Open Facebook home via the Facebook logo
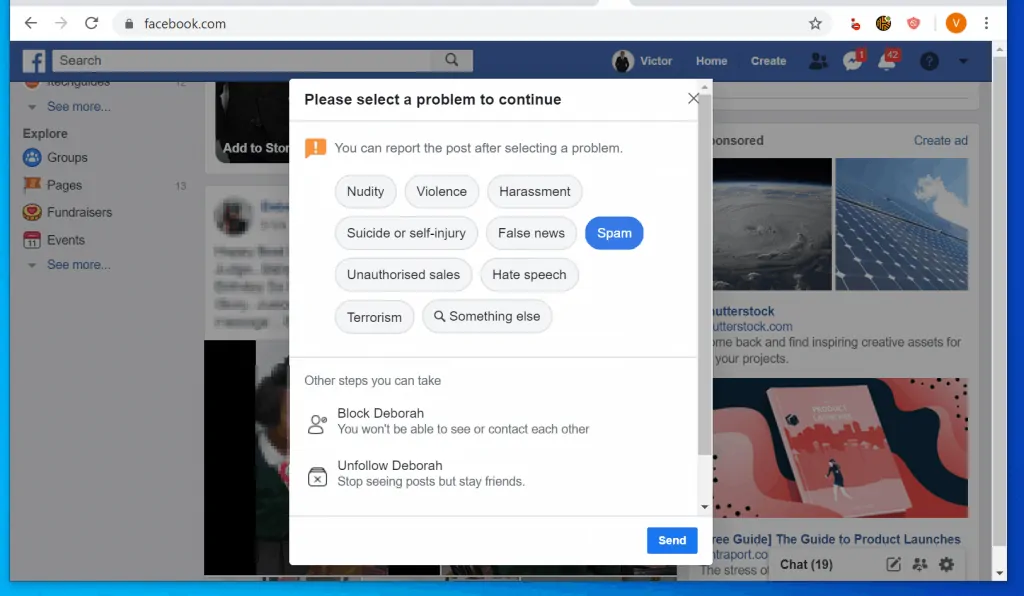1024x596 pixels. 33,61
